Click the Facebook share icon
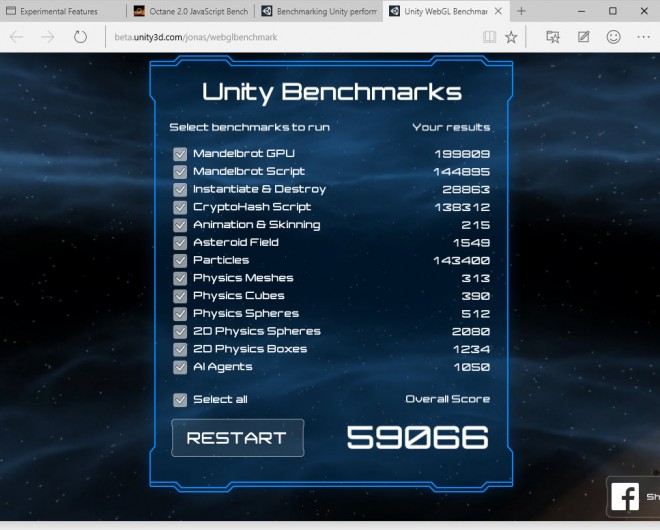Image resolution: width=660 pixels, height=530 pixels. 625,497
